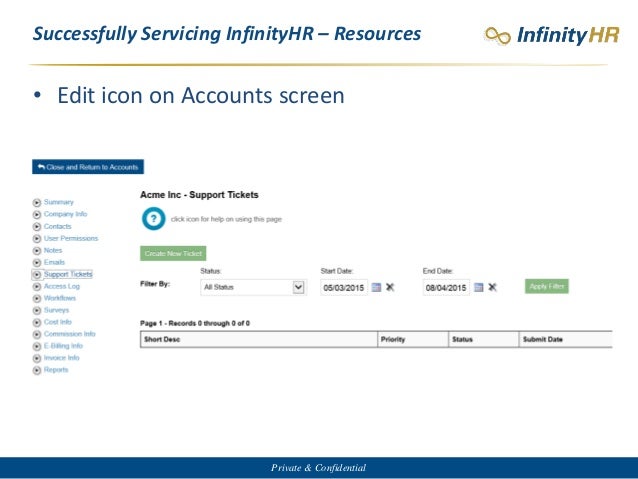Open the Workflows section
The image size is (638, 479).
(x=59, y=298)
